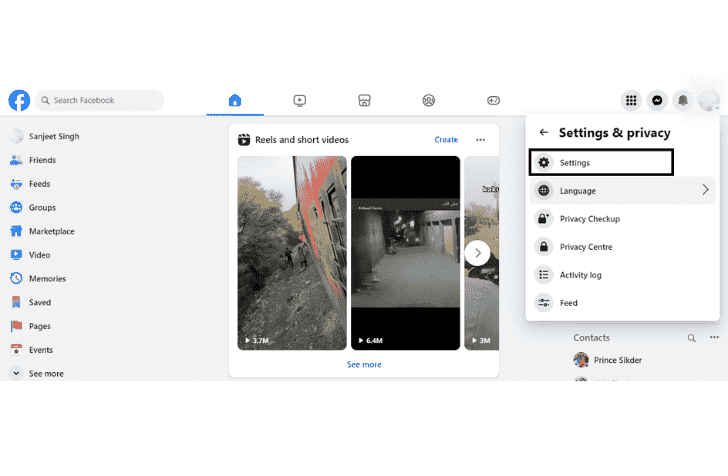Go to the Home tab
The width and height of the screenshot is (728, 476).
235,100
